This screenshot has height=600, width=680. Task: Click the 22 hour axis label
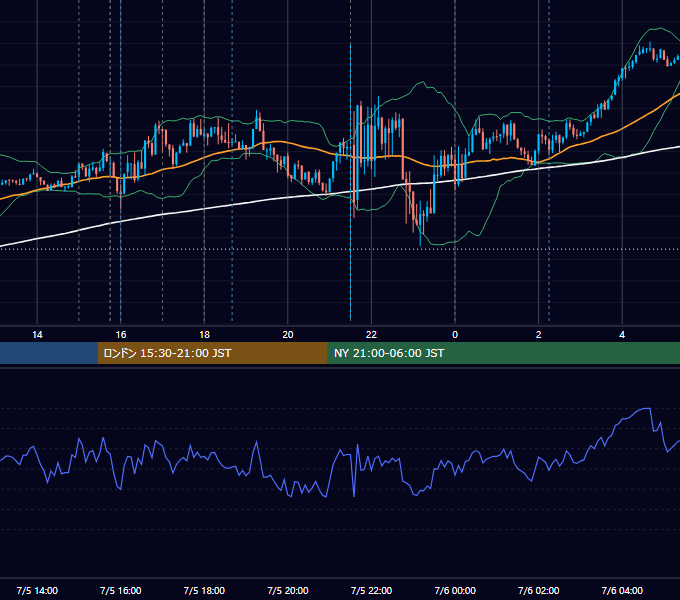(x=371, y=335)
